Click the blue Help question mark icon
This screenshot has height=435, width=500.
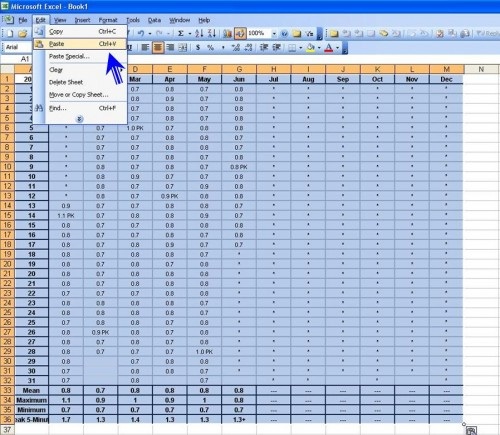284,33
